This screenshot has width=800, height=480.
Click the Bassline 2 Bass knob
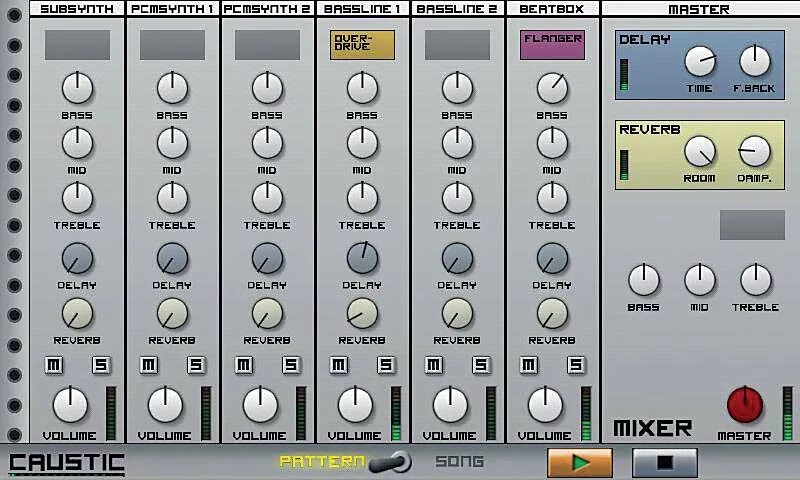457,88
